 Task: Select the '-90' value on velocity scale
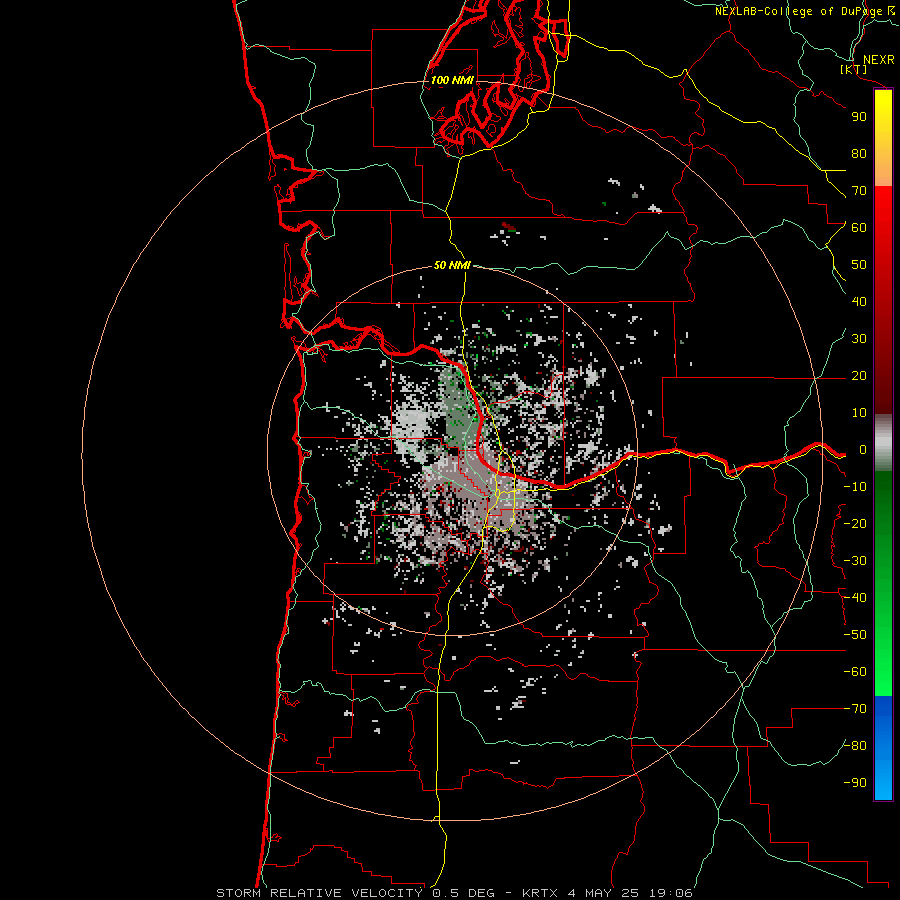855,783
